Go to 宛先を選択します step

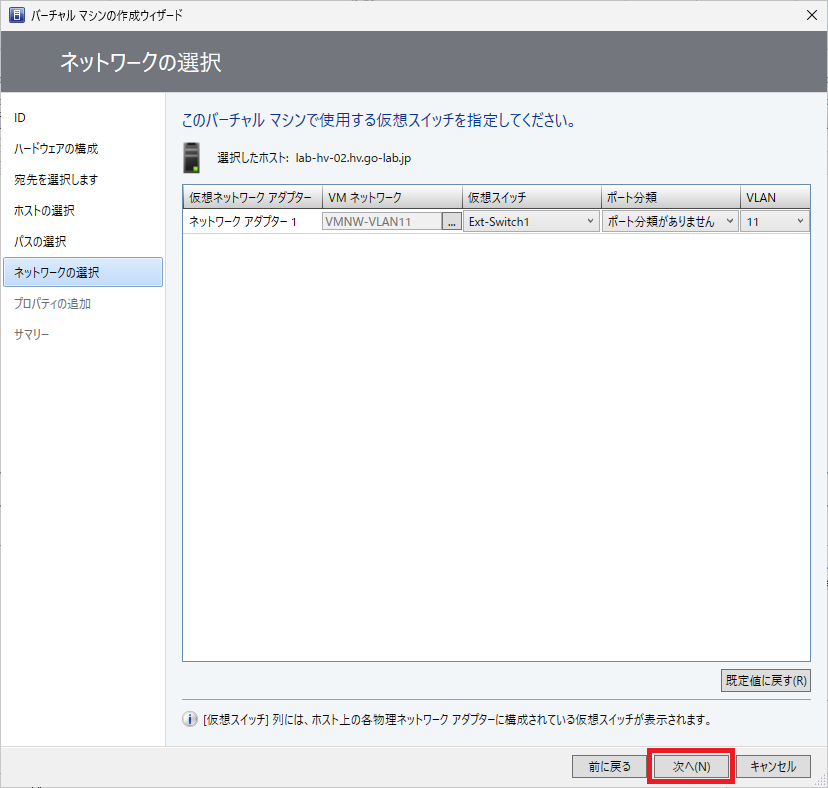[x=56, y=180]
